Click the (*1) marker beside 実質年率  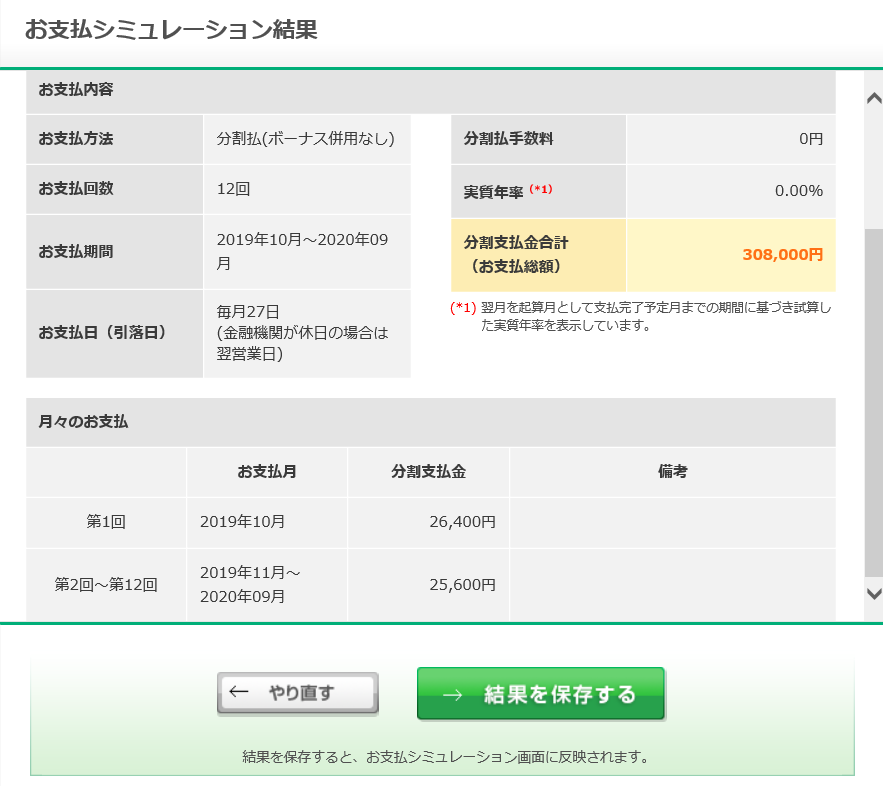click(541, 189)
